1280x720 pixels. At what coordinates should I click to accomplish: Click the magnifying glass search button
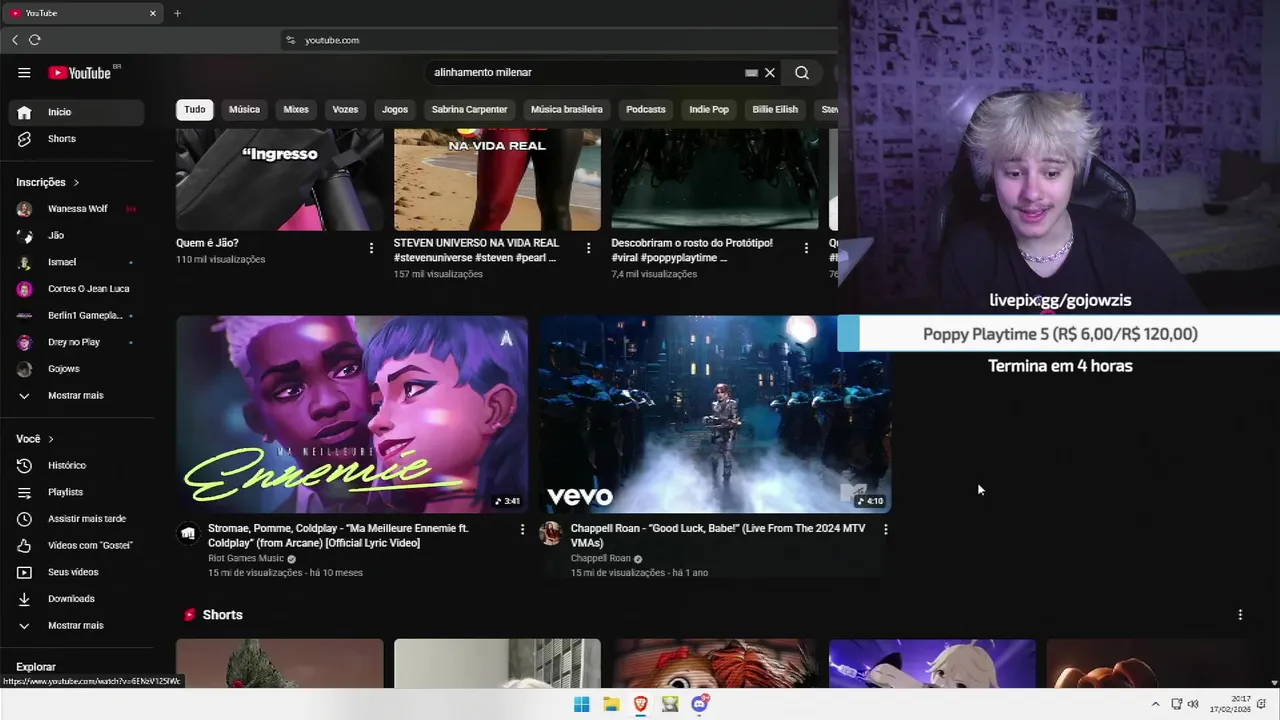click(802, 72)
